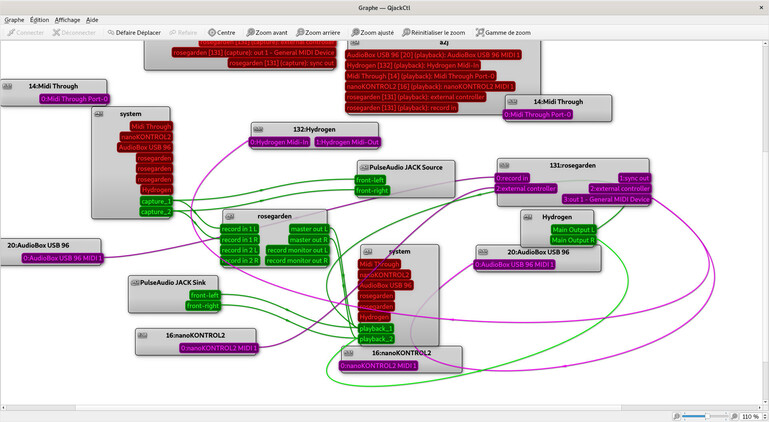Select the capture_2 port
The width and height of the screenshot is (769, 422).
(156, 212)
